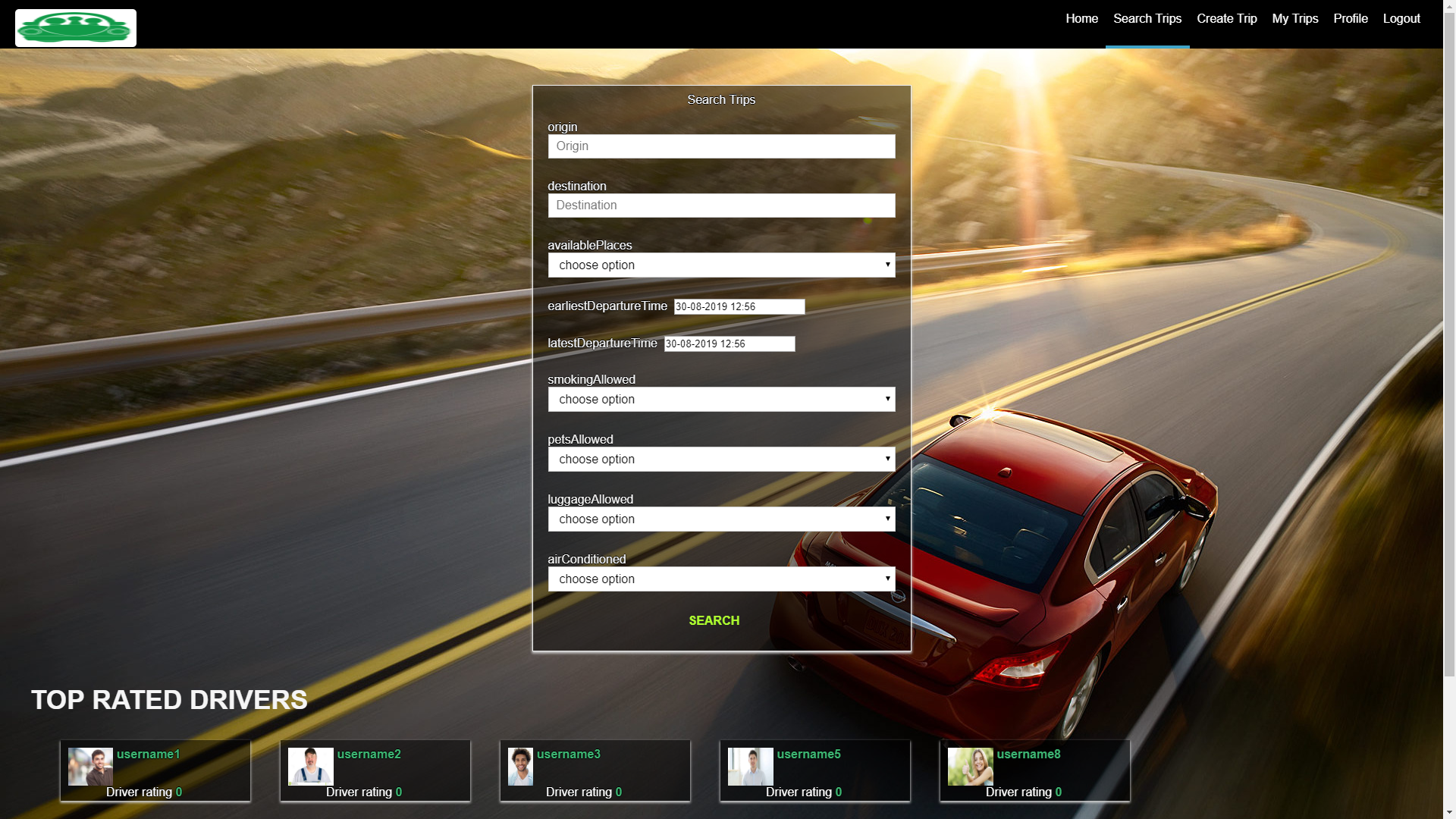
Task: Open the Profile page
Action: (x=1351, y=19)
